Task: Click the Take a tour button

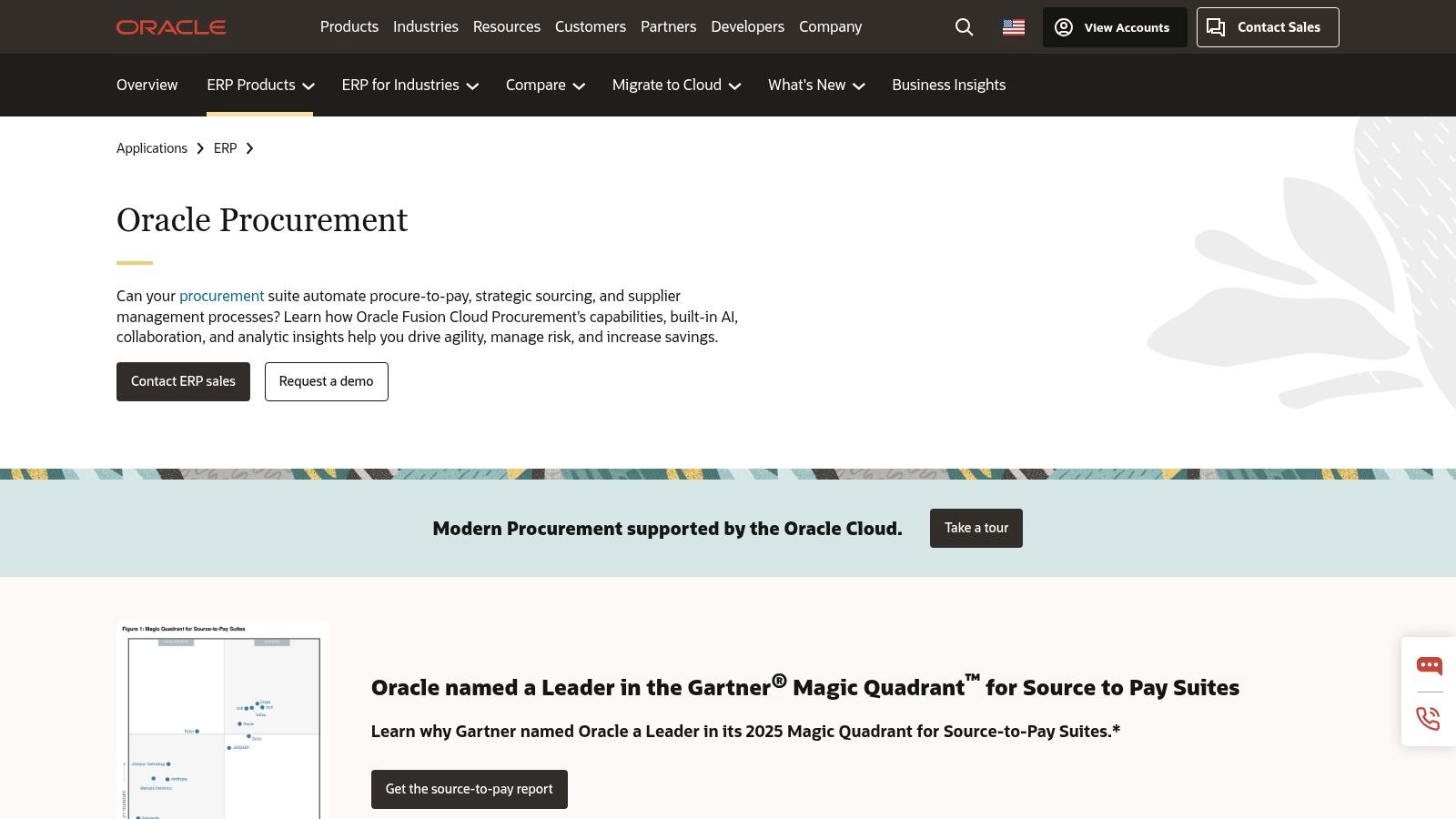Action: pos(976,528)
